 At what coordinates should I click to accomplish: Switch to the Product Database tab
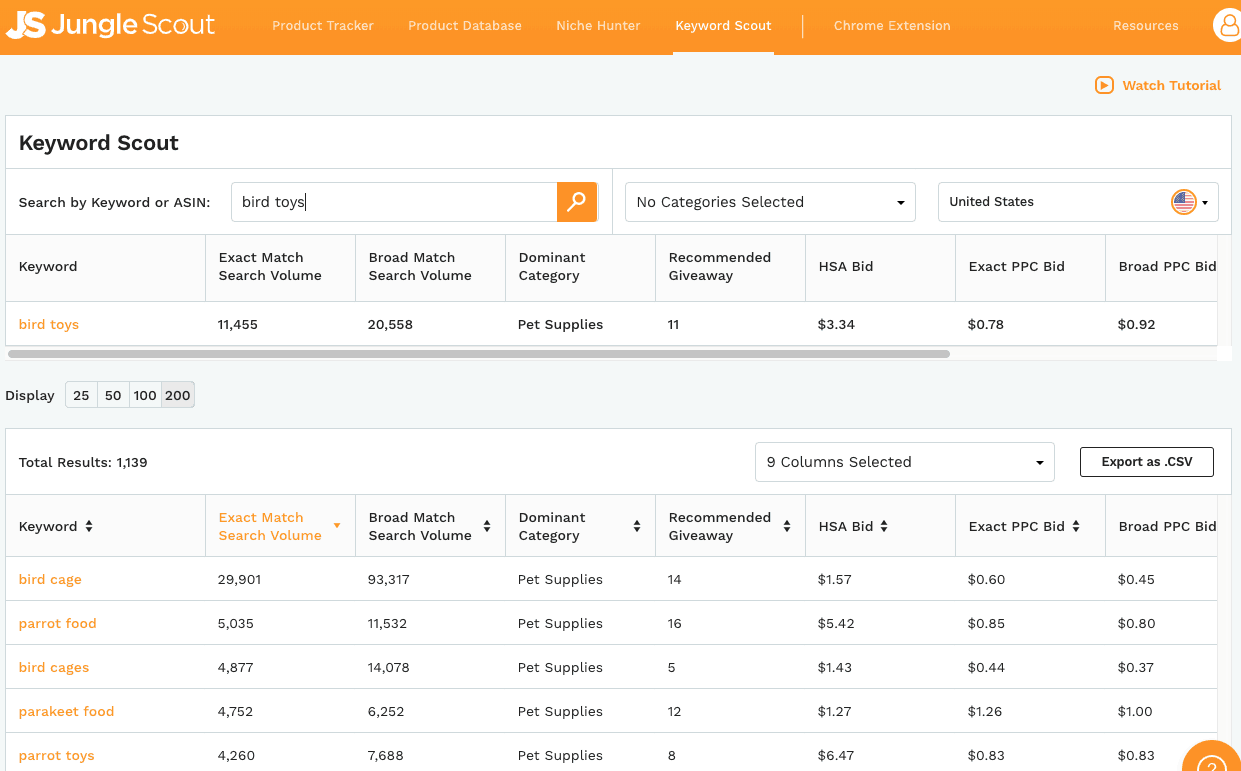click(x=465, y=26)
